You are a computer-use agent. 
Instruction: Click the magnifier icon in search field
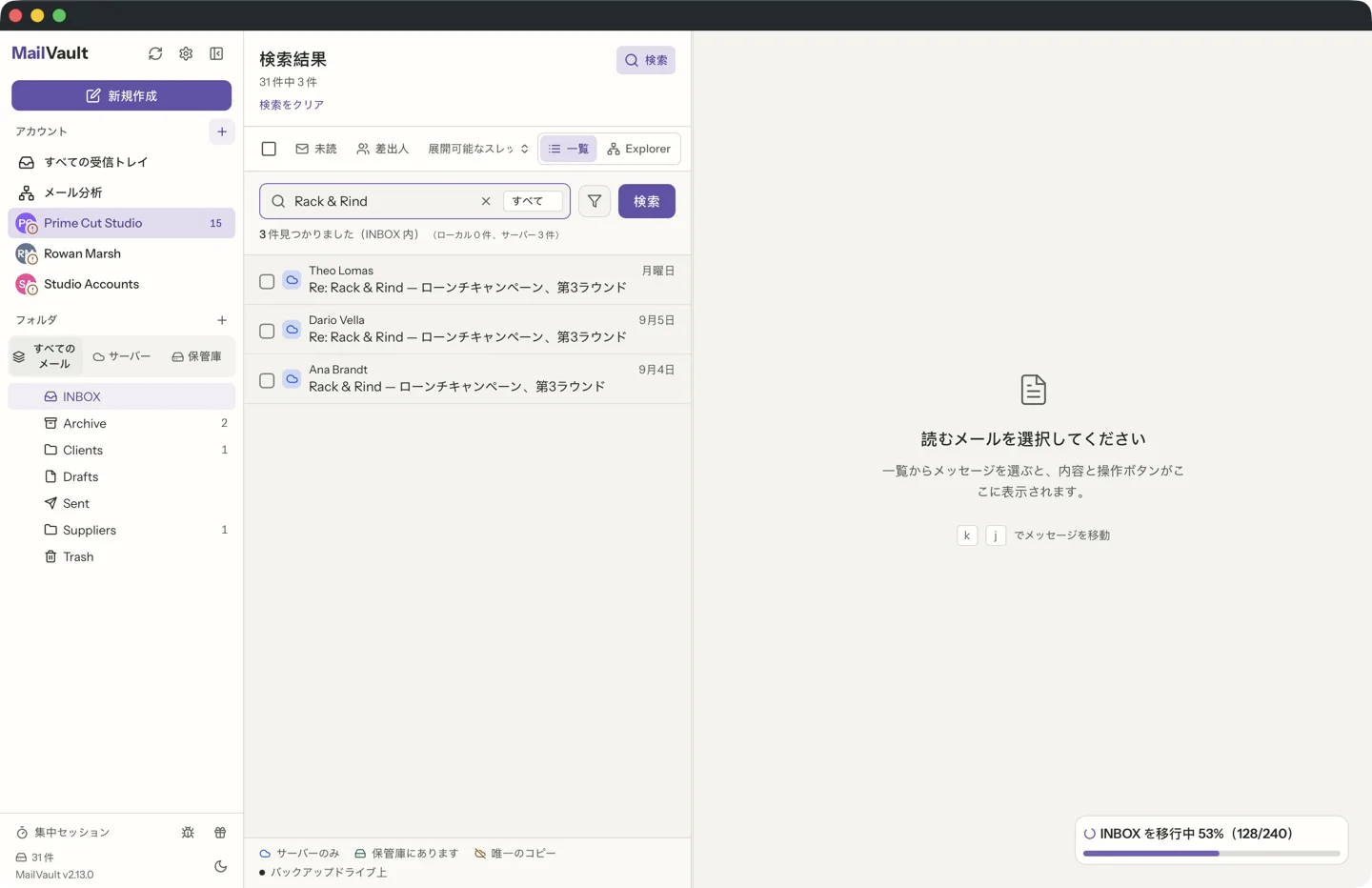pos(278,201)
